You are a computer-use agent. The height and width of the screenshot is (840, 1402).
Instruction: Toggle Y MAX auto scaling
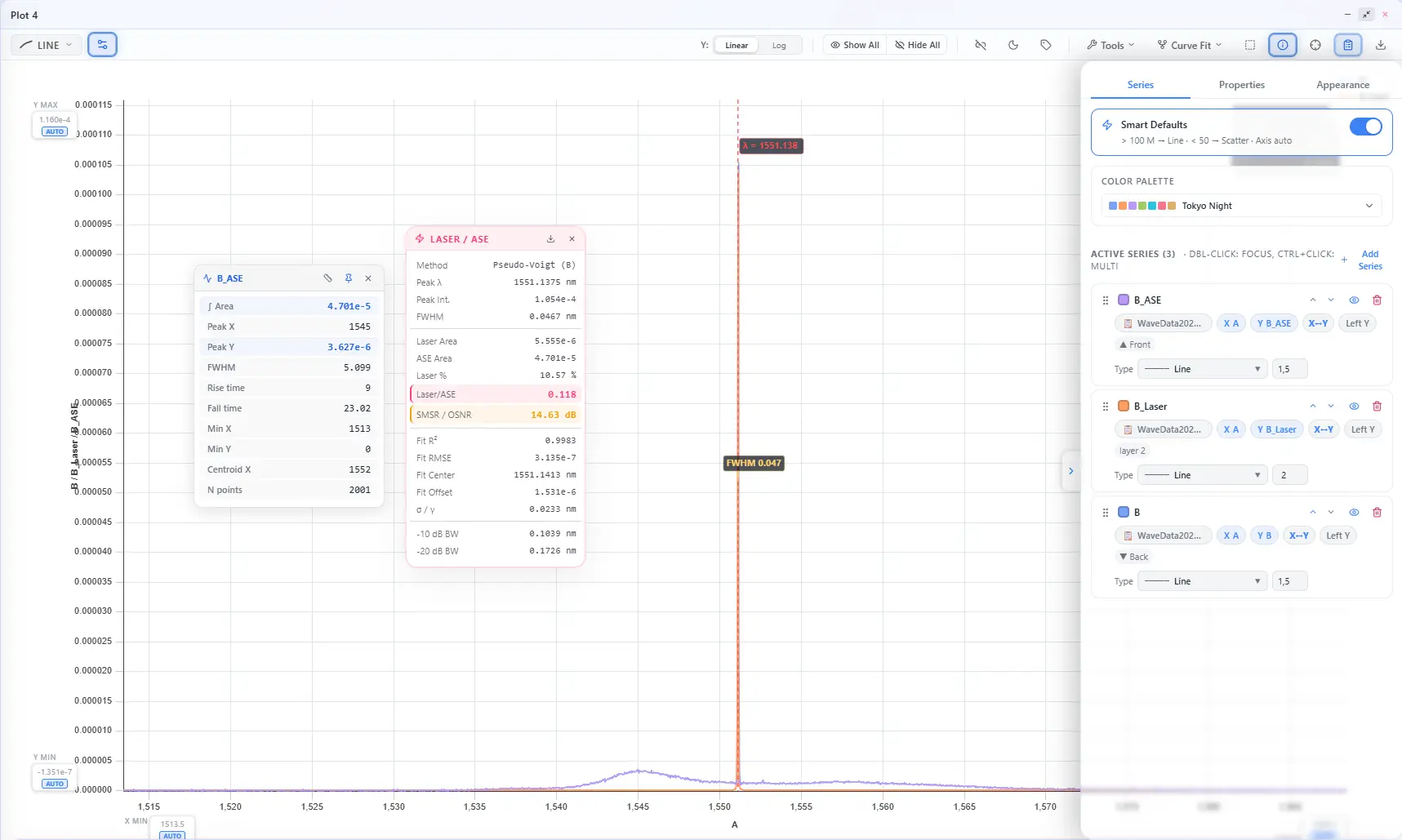pos(55,131)
